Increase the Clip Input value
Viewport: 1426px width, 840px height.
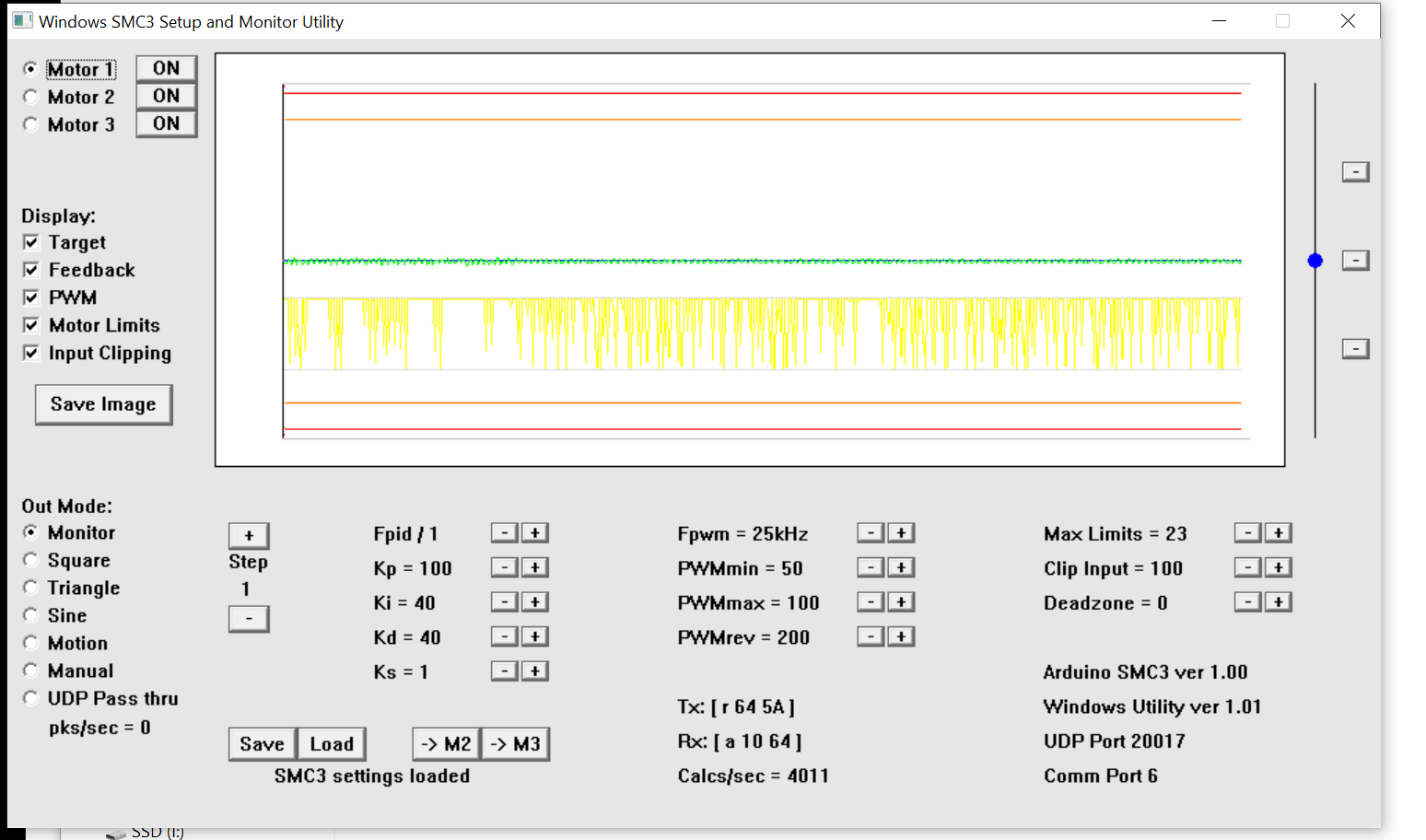[1279, 567]
